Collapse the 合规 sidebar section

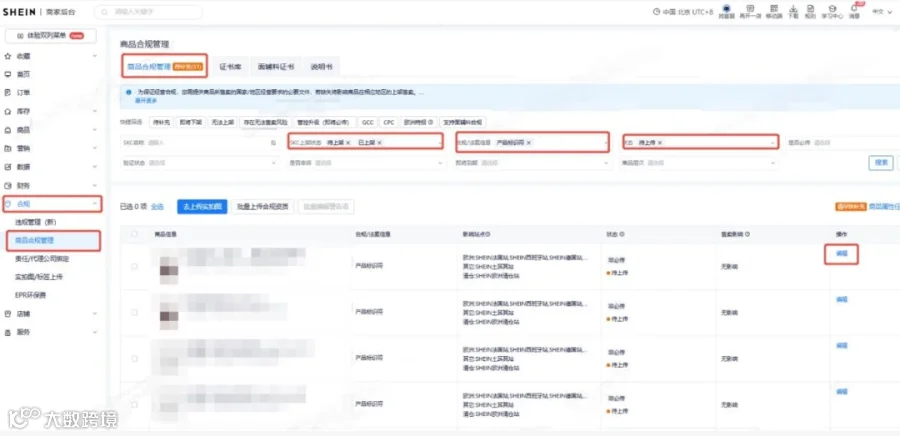coord(95,204)
